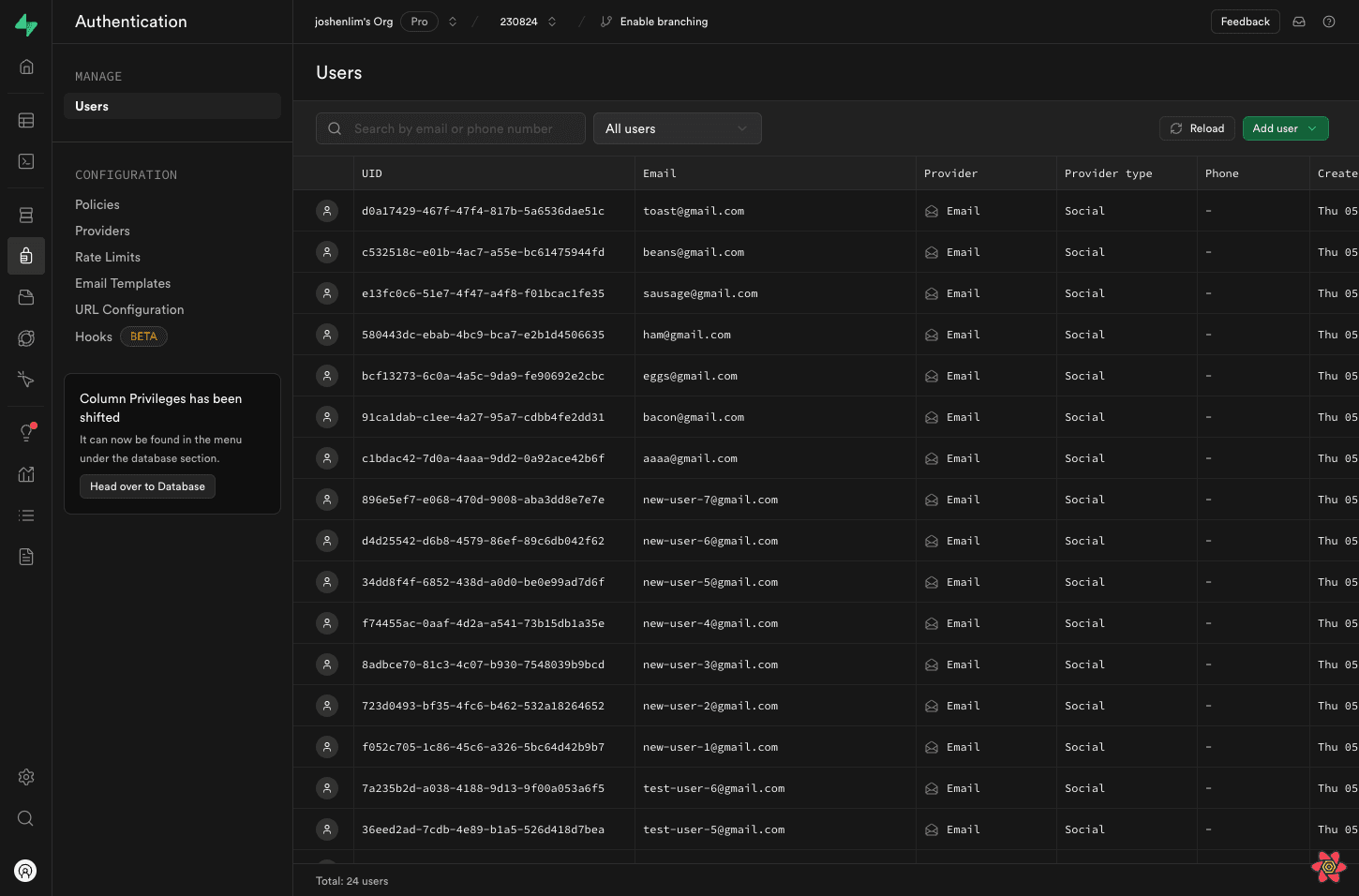Open the help question mark icon
Image resolution: width=1359 pixels, height=896 pixels.
click(x=1329, y=22)
